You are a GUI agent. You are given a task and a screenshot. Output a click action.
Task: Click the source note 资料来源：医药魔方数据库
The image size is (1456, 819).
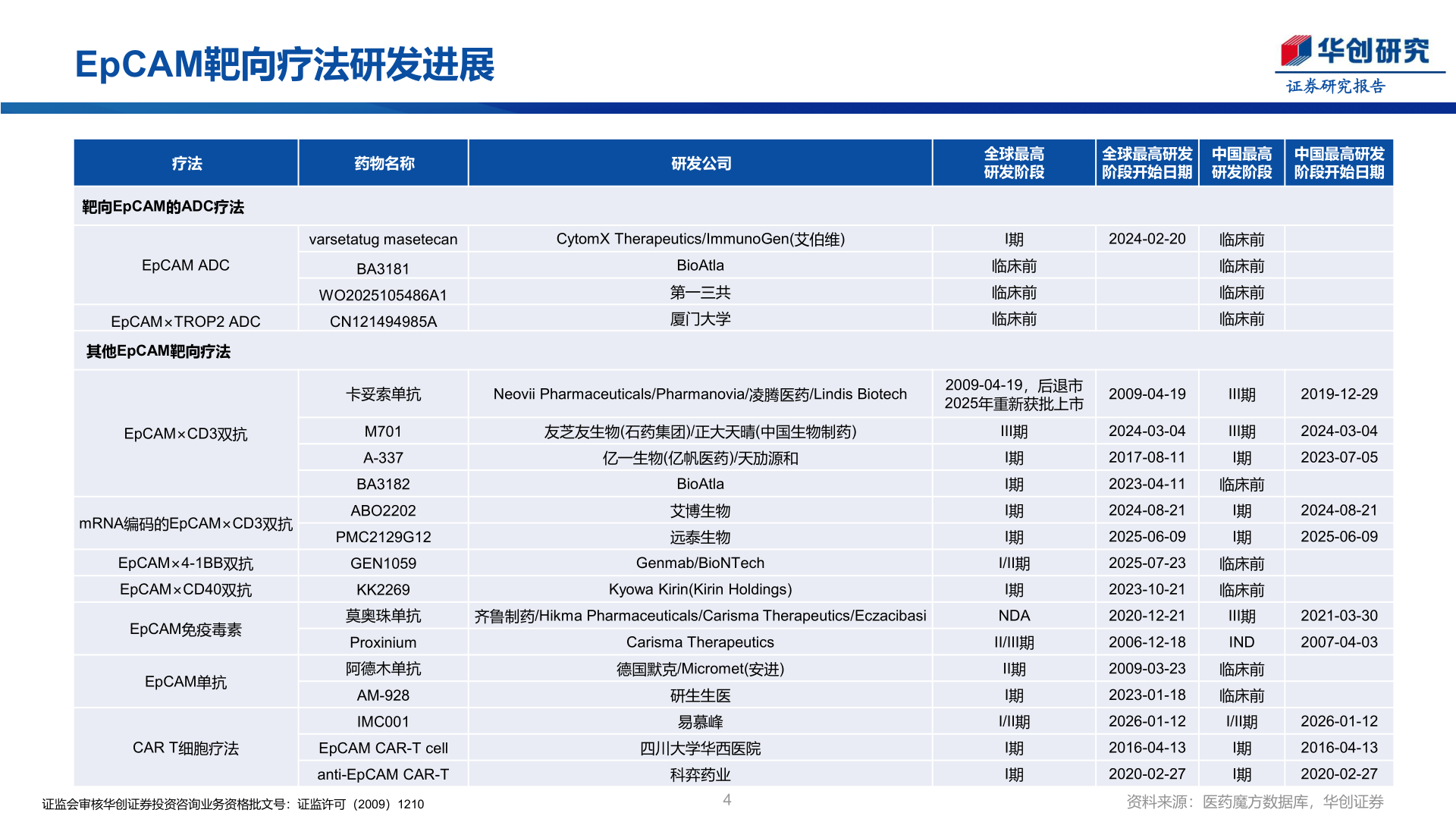coord(1254,802)
